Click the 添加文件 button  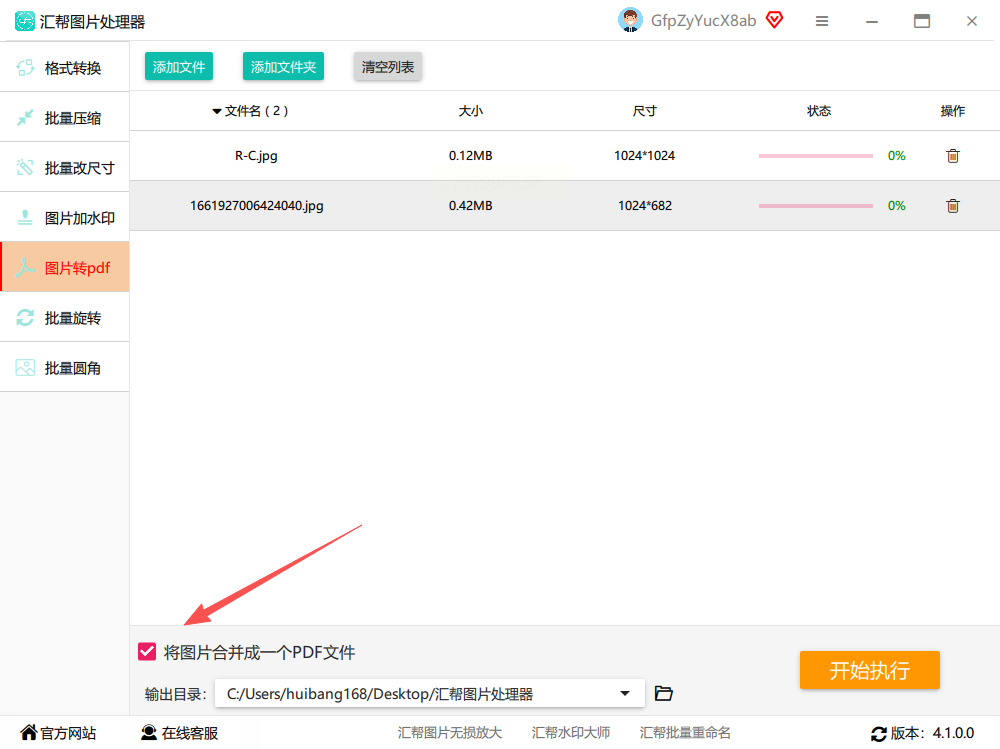coord(179,66)
